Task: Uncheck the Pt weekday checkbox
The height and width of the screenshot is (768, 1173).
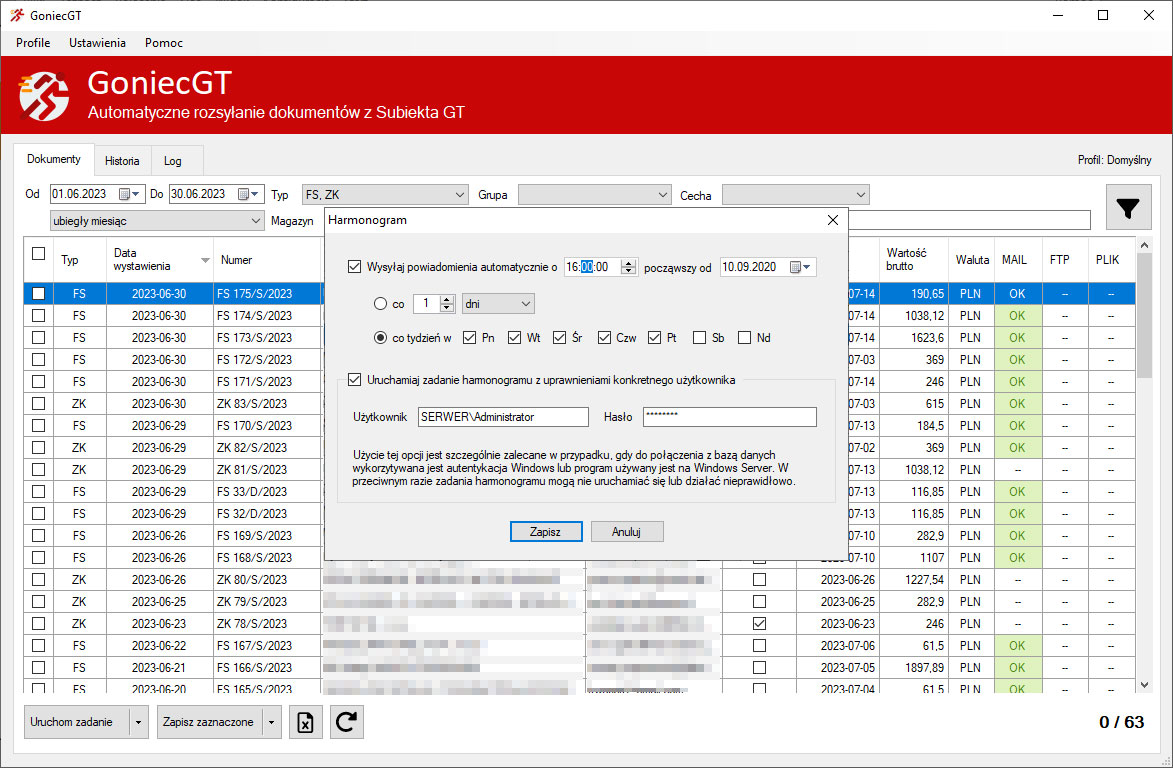Action: pyautogui.click(x=654, y=337)
